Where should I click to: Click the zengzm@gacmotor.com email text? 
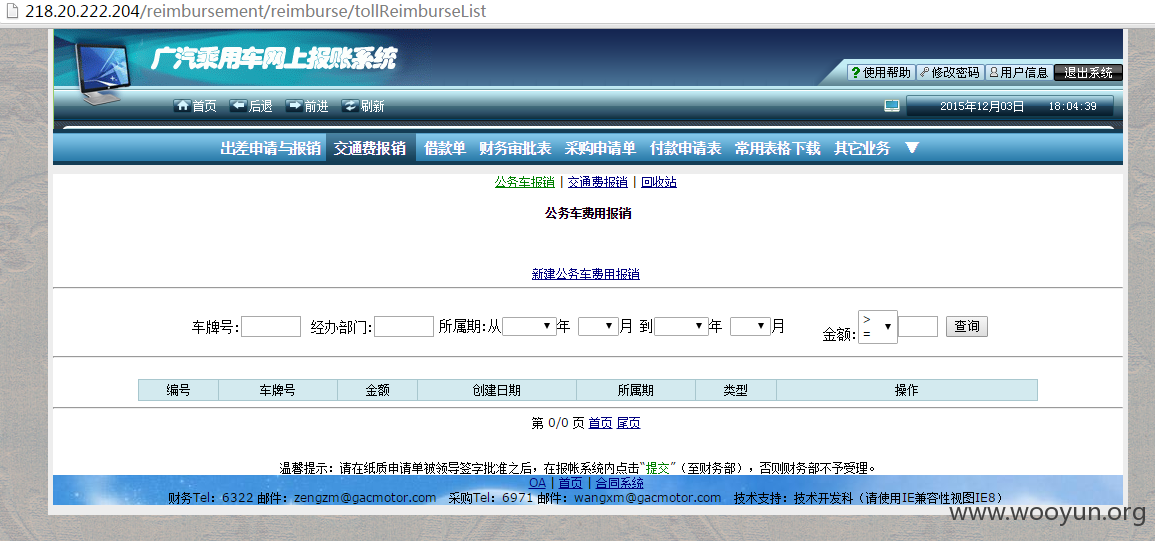coord(365,498)
